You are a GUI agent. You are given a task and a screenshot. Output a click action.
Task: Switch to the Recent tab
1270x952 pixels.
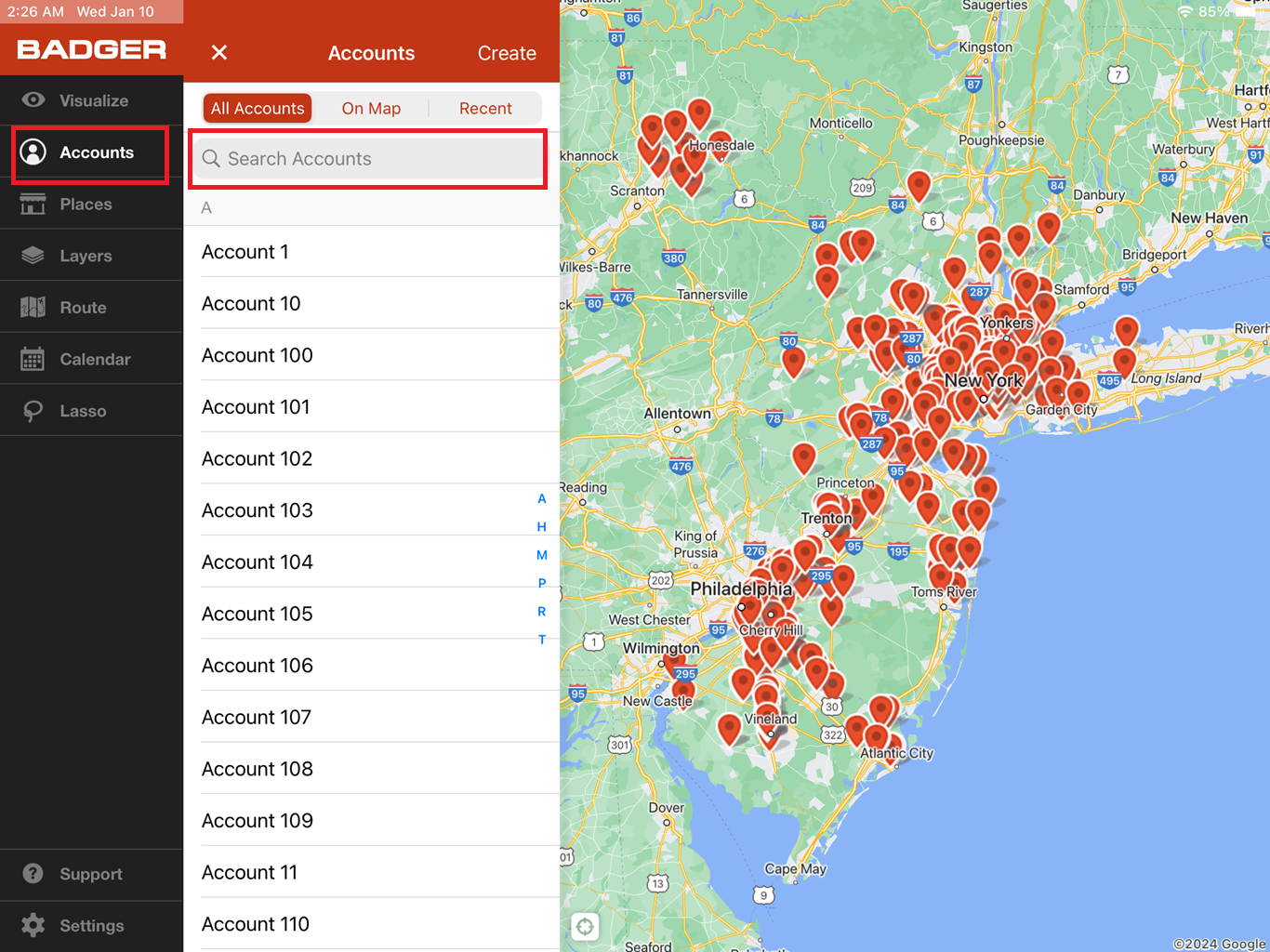click(x=485, y=109)
